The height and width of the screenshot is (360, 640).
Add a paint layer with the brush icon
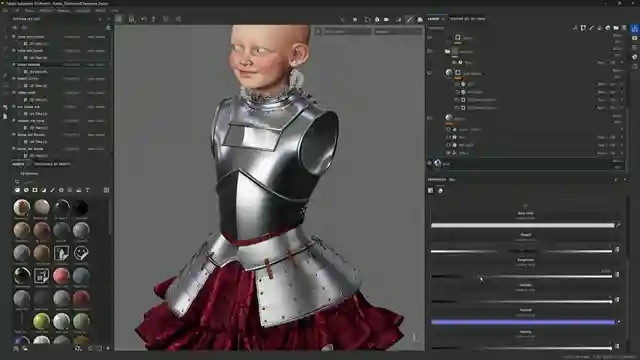pos(591,28)
